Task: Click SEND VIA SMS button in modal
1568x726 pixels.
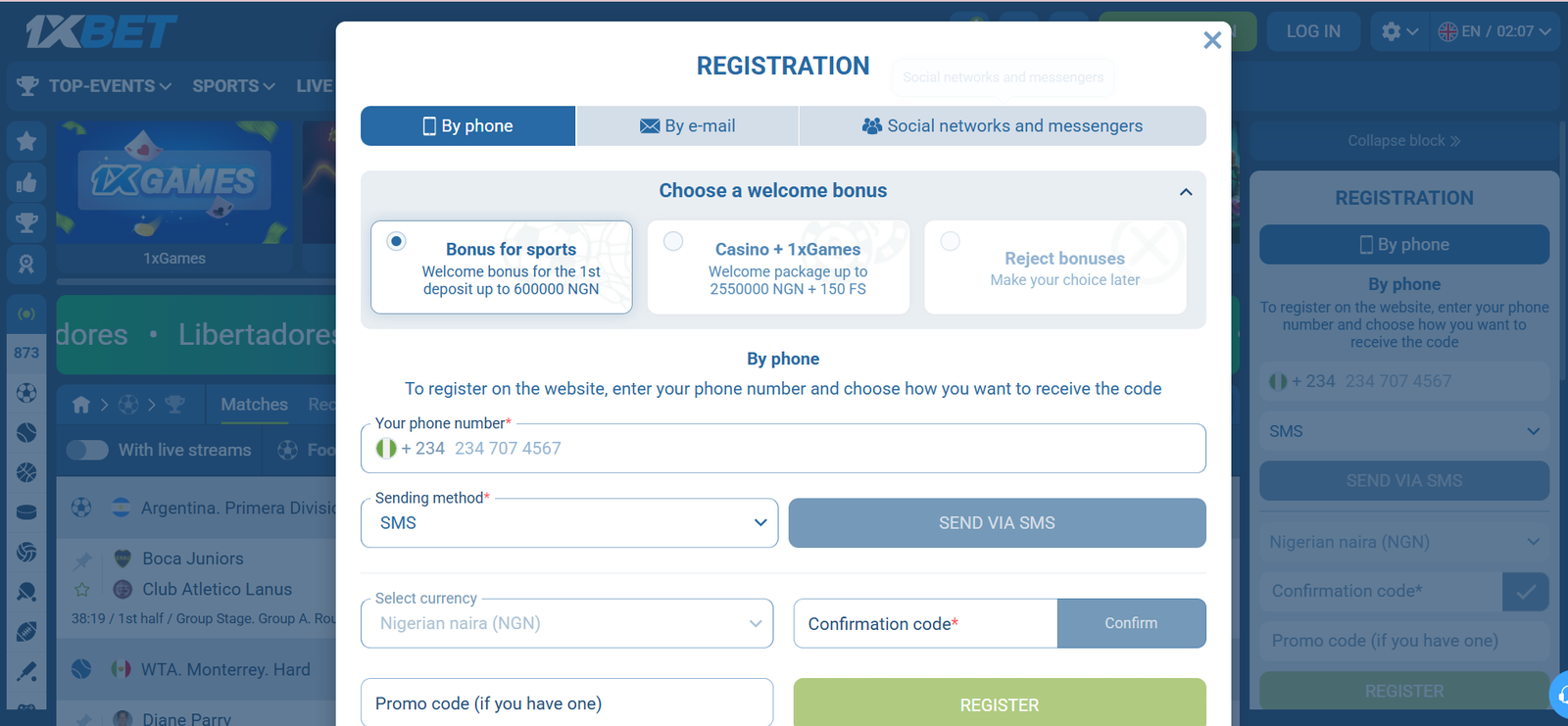Action: 998,523
